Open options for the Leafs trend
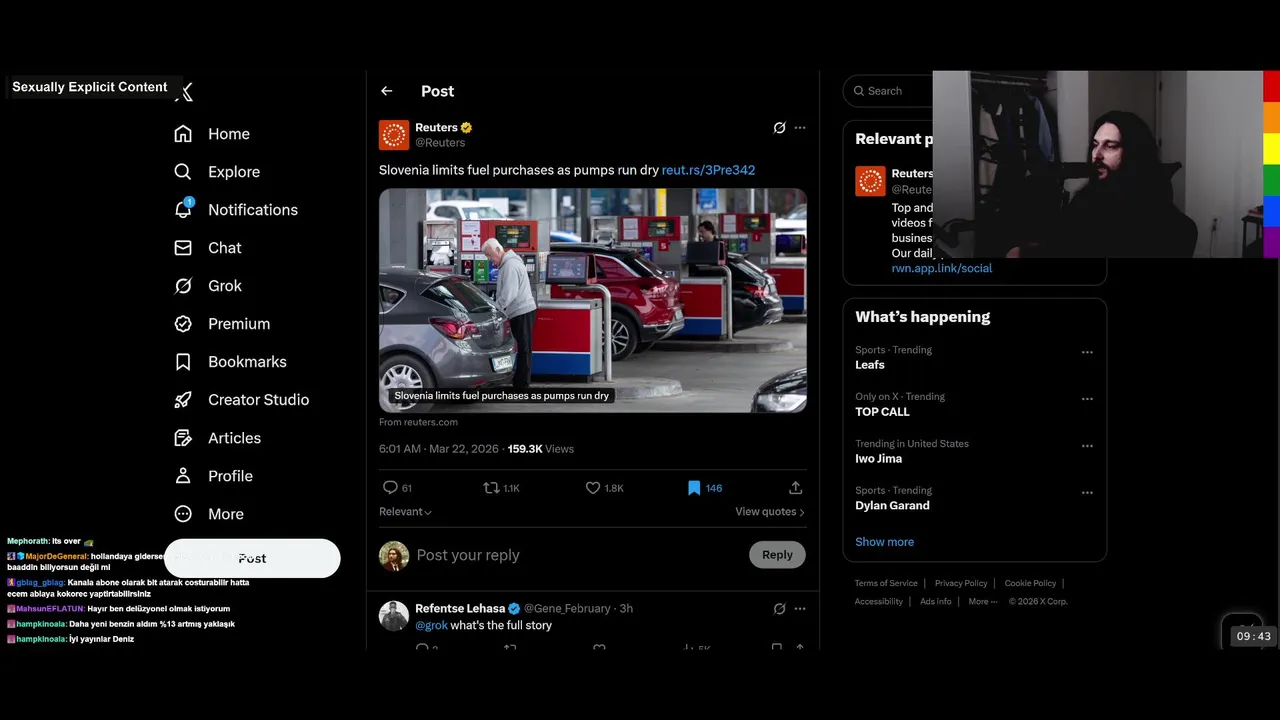Screen dimensions: 1280x720 pos(1087,352)
